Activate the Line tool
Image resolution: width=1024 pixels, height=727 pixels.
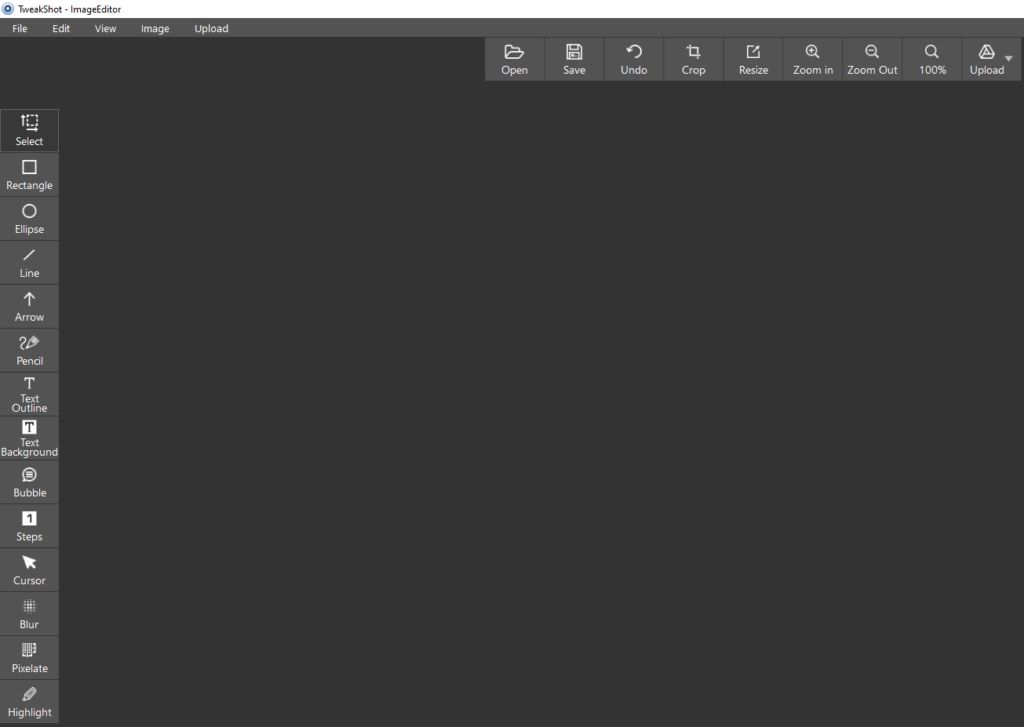(29, 263)
